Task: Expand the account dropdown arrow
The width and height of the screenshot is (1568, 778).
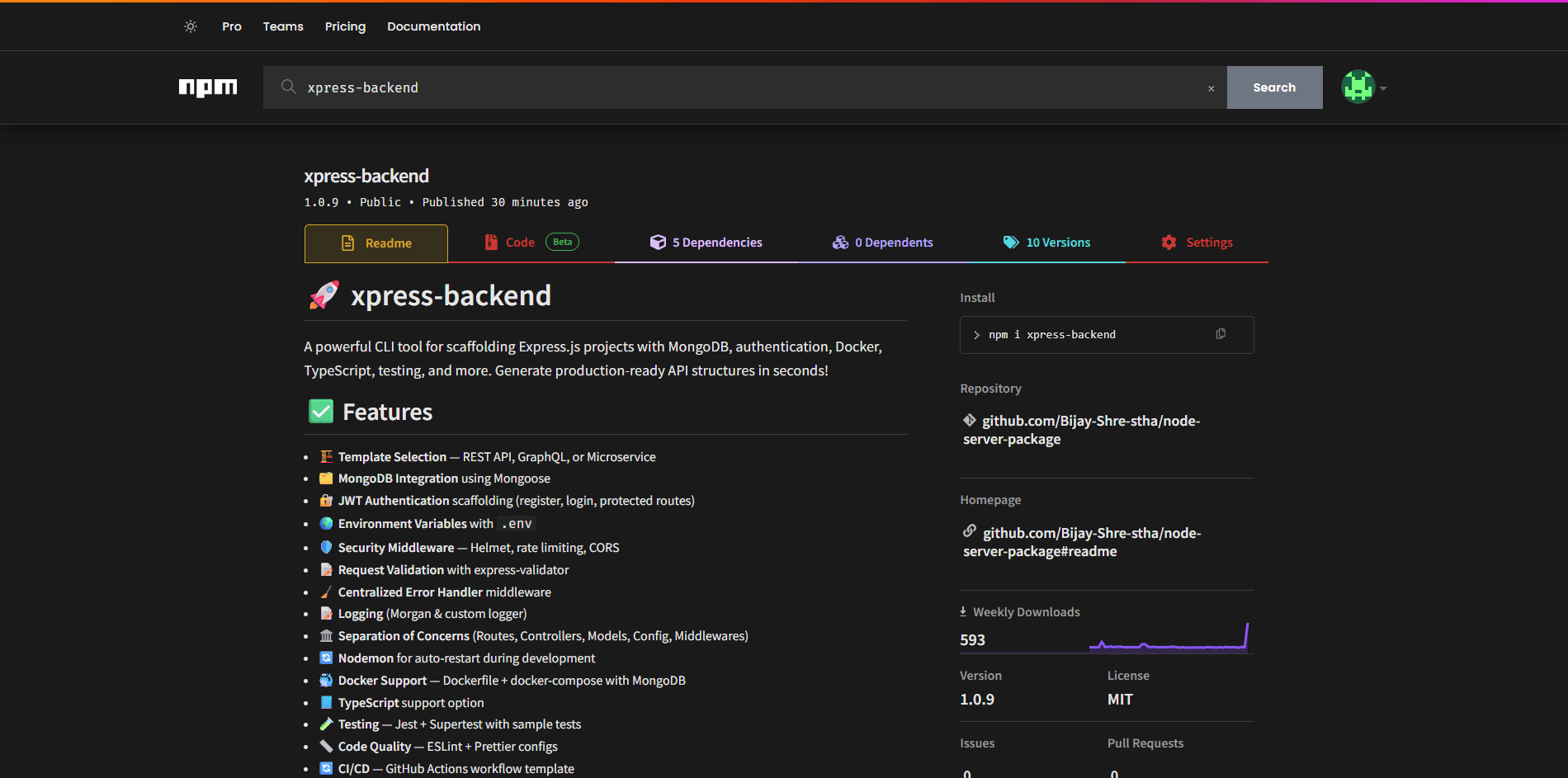Action: pyautogui.click(x=1383, y=88)
